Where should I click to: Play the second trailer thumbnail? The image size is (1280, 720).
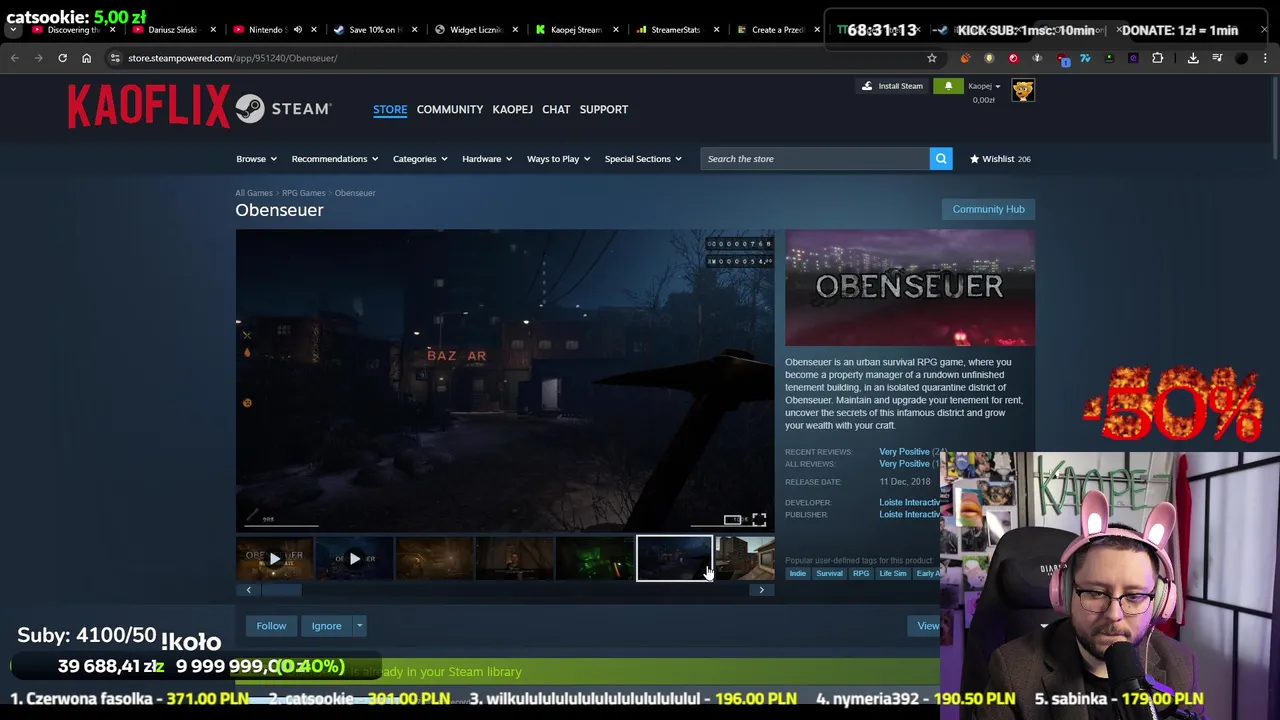coord(354,558)
